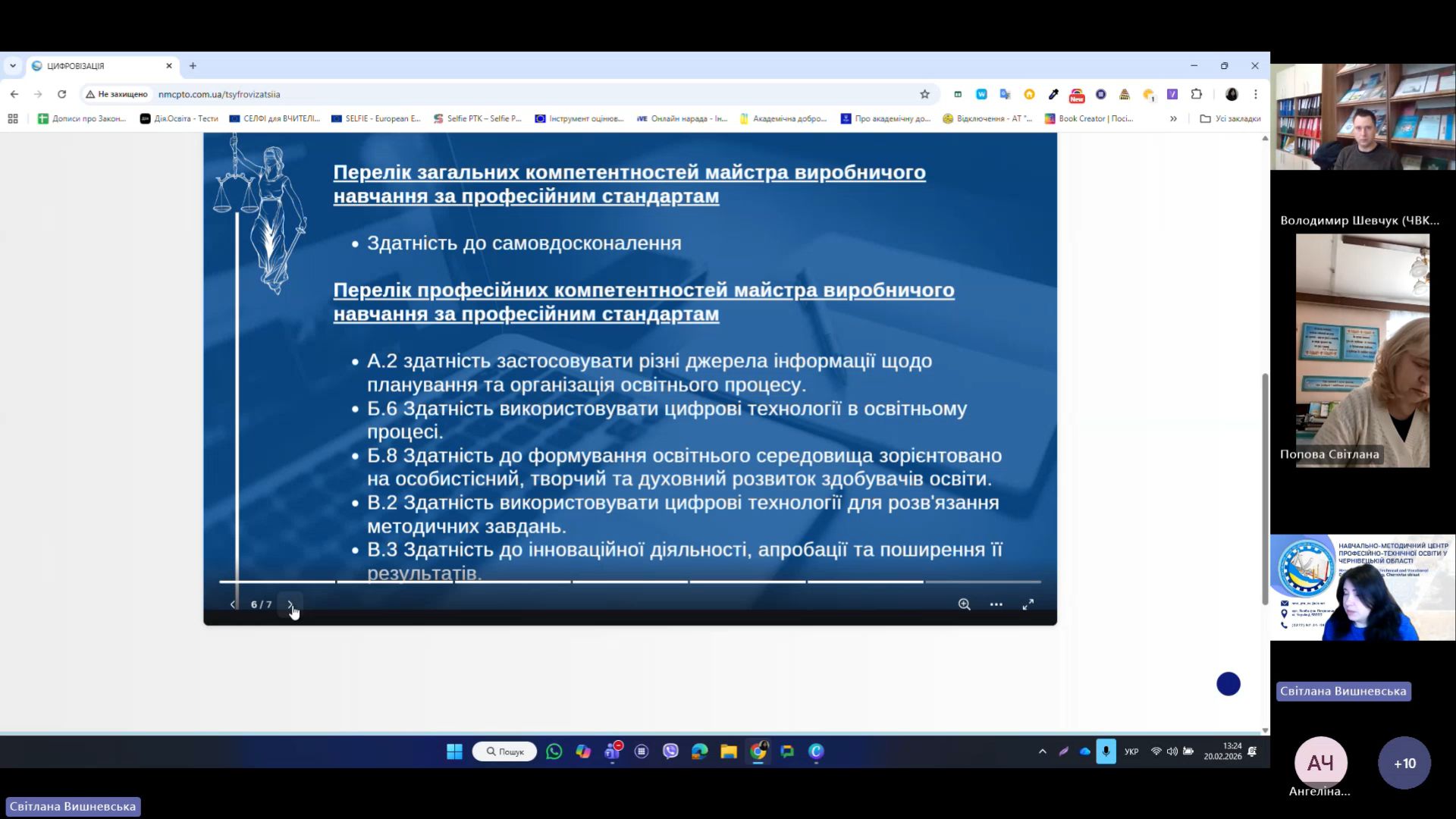Viewport: 1456px width, 819px height.
Task: Open the 'Book Creator' bookmark
Action: pyautogui.click(x=1089, y=118)
